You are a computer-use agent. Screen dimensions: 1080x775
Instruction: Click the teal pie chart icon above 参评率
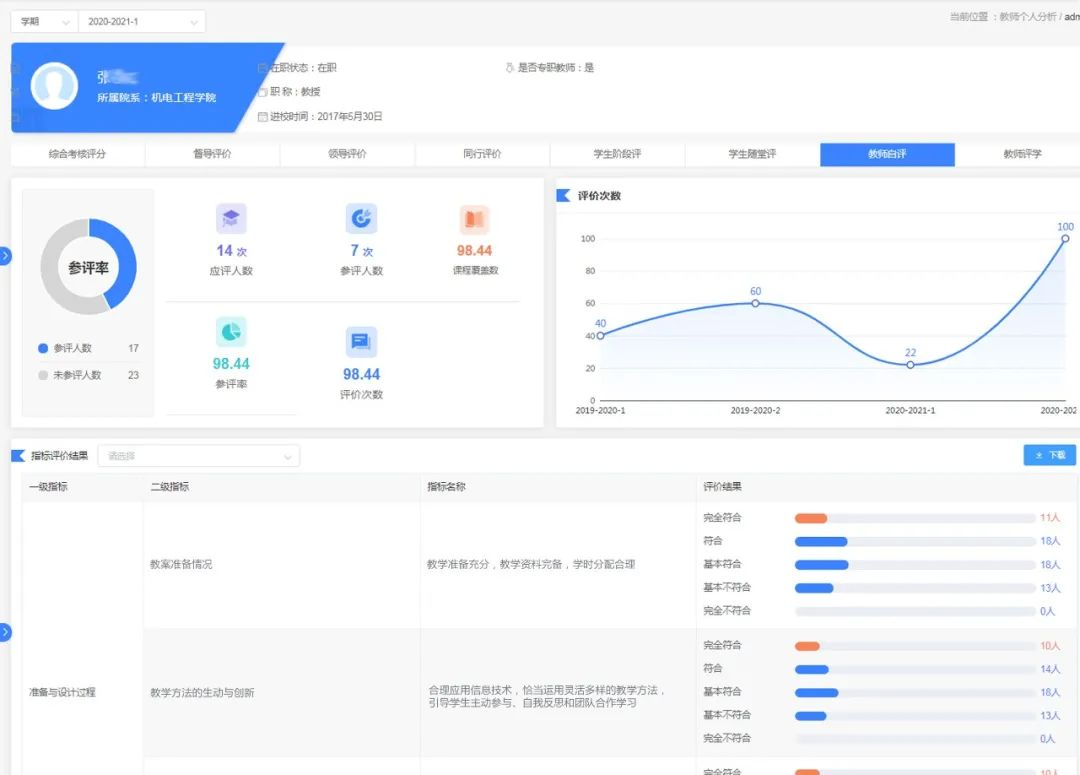tap(231, 332)
